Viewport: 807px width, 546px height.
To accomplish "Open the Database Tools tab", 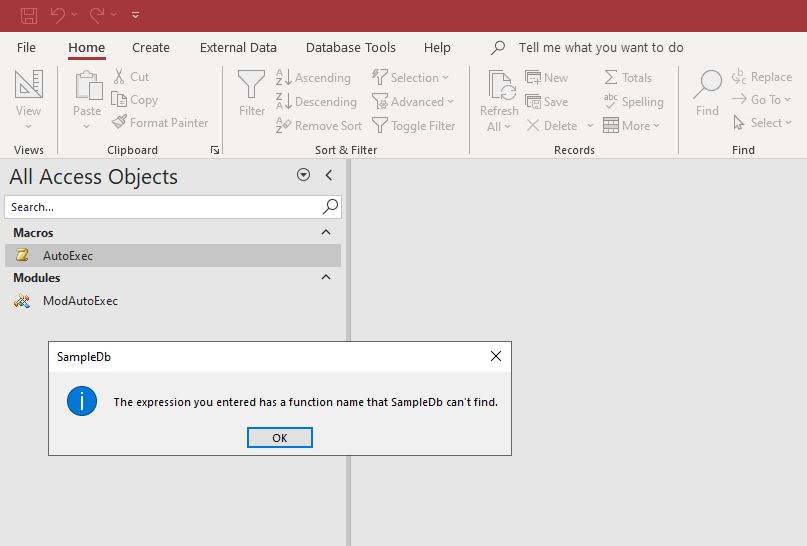I will click(350, 47).
